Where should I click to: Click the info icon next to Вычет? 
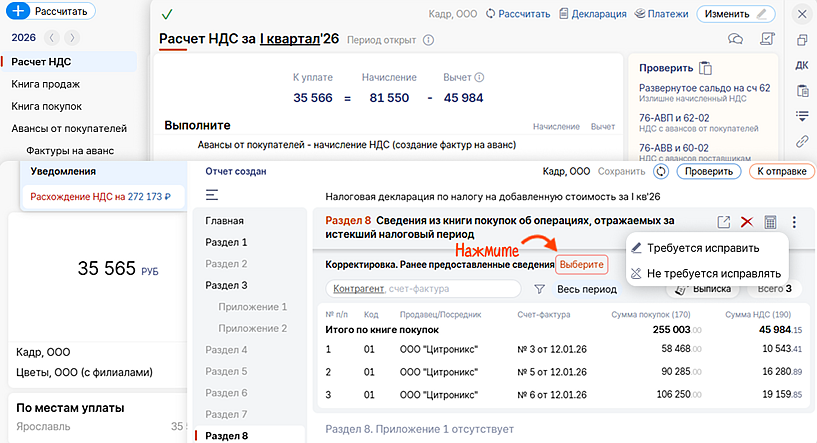[x=479, y=77]
